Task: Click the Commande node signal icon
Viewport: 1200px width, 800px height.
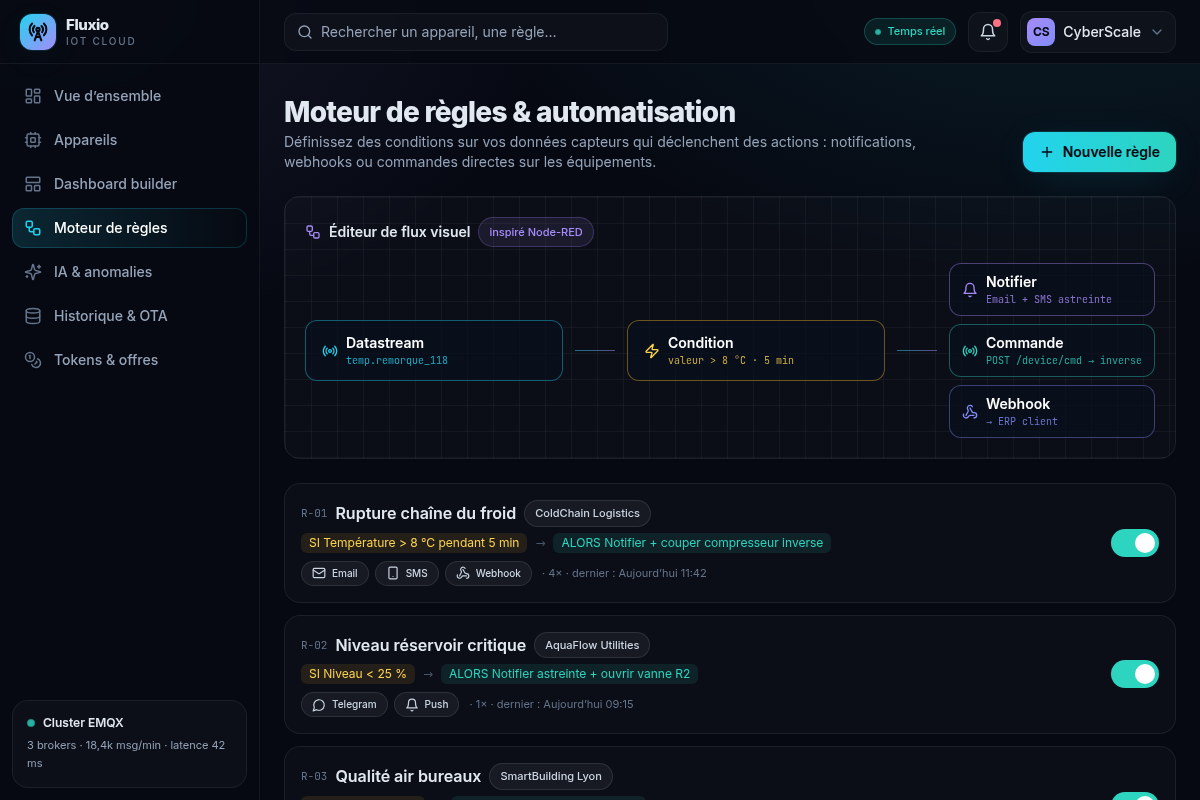Action: click(969, 351)
